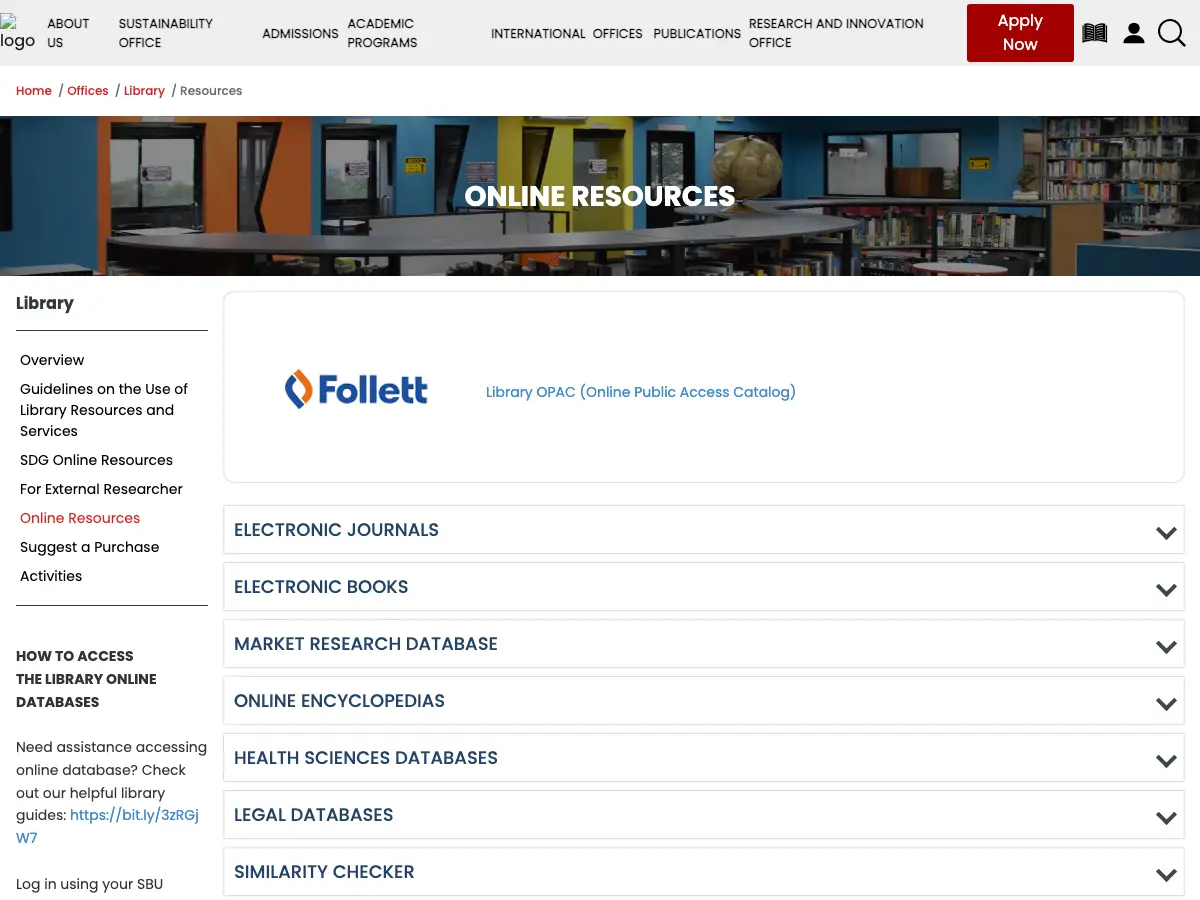Open Library OPAC catalog link
Image resolution: width=1200 pixels, height=900 pixels.
point(641,392)
